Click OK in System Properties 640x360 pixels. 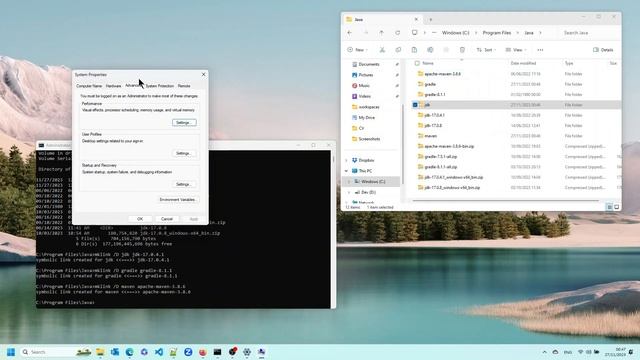click(x=140, y=219)
